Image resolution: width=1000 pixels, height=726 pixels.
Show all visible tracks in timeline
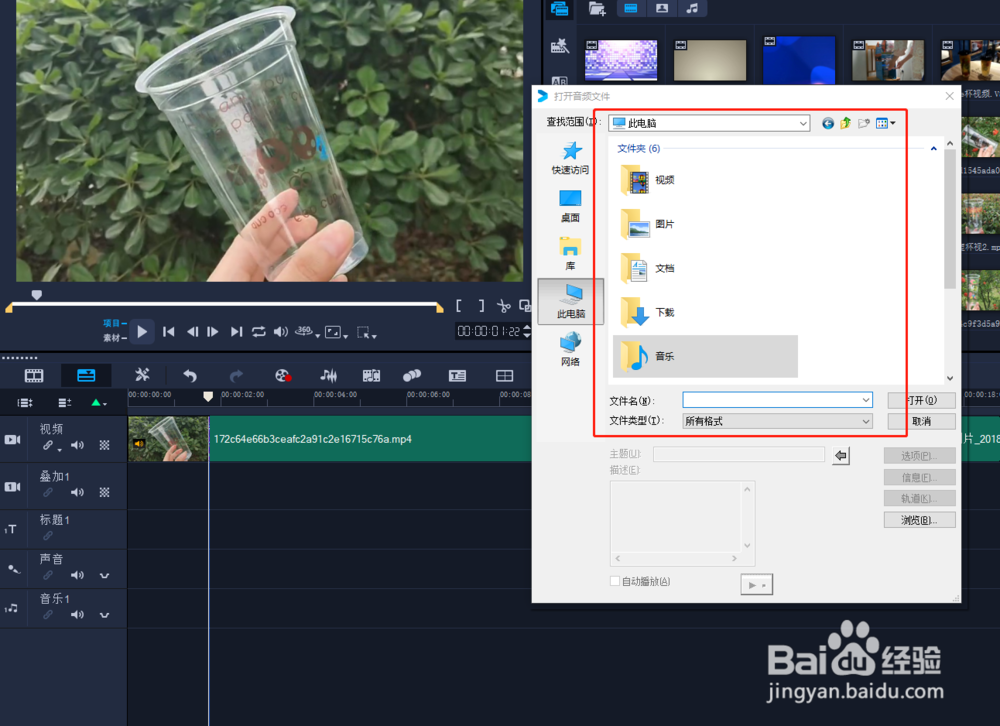click(x=25, y=403)
